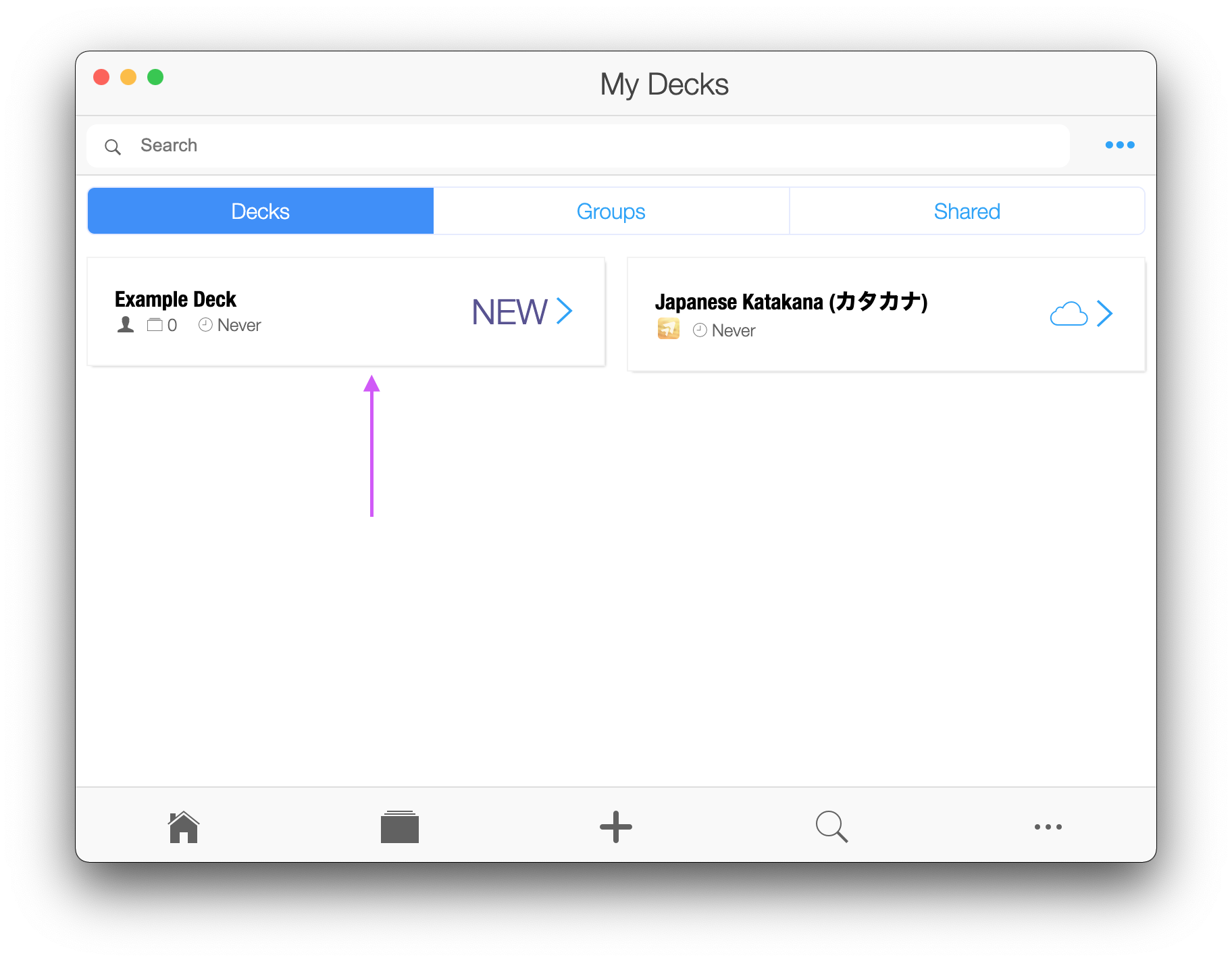Select the Japanese Katakana deck title
The width and height of the screenshot is (1232, 962).
[x=792, y=302]
